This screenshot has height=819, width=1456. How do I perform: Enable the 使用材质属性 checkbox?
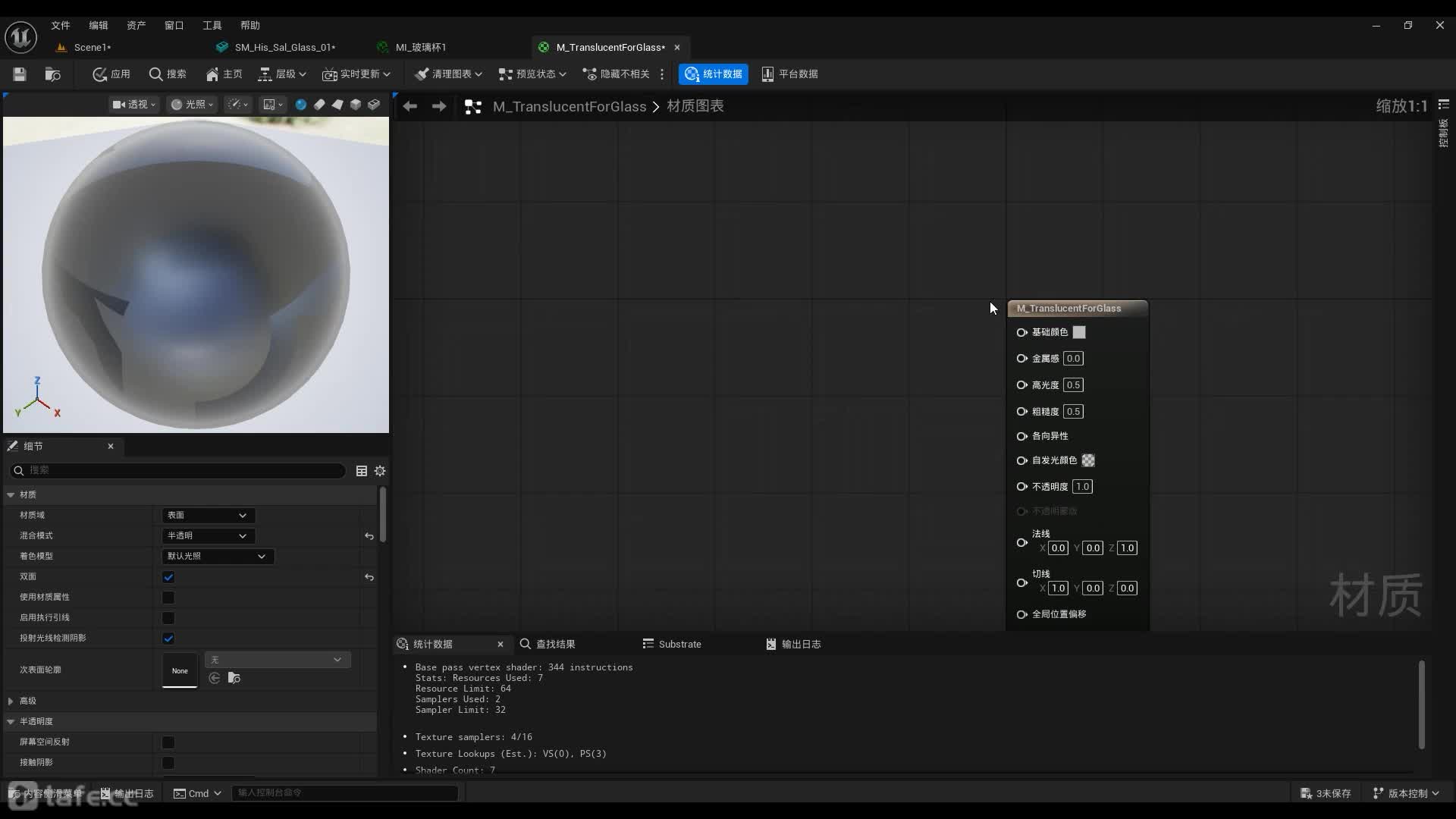[168, 598]
